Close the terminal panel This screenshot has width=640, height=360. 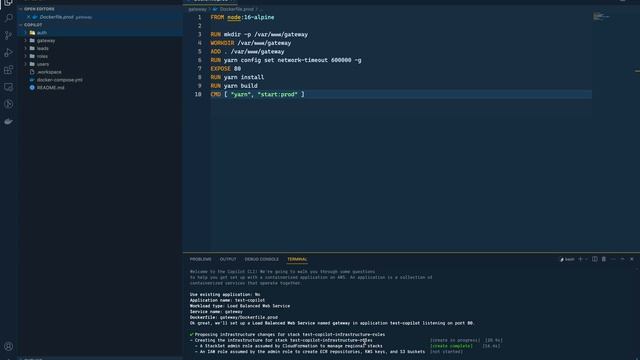point(632,259)
